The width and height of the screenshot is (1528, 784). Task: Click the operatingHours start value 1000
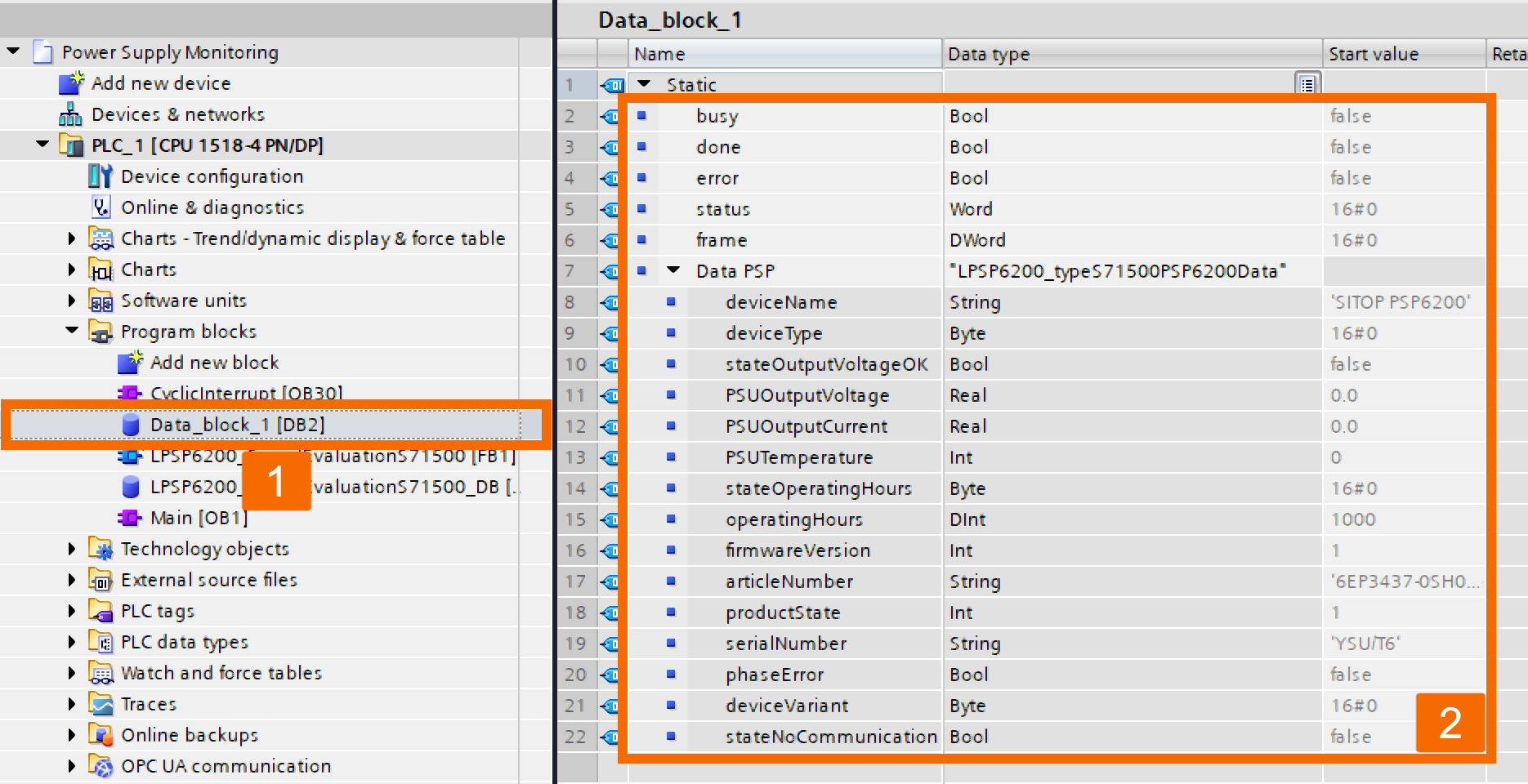pyautogui.click(x=1353, y=519)
